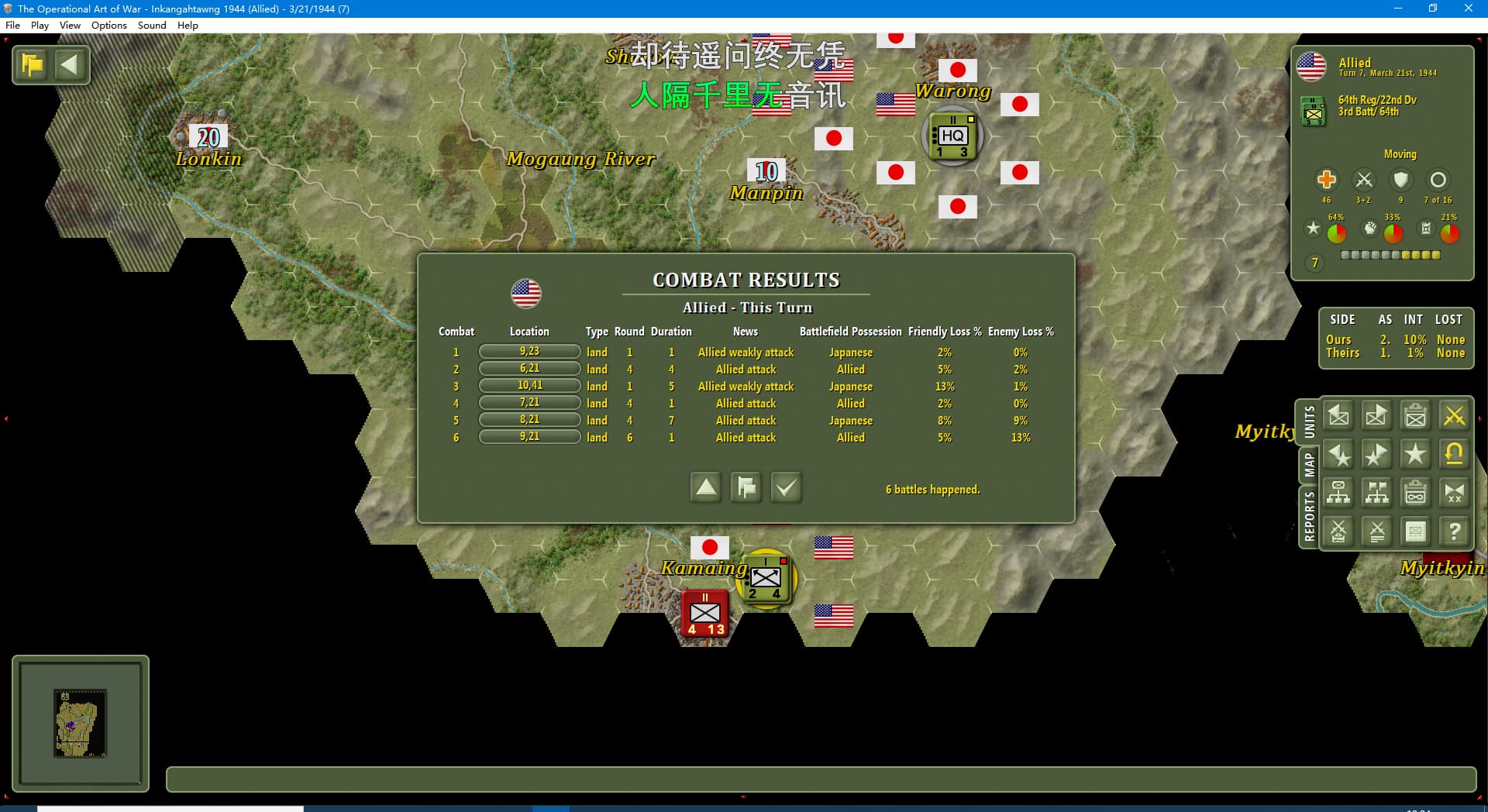Jump to combat location 9,23
1488x812 pixels.
click(x=529, y=352)
